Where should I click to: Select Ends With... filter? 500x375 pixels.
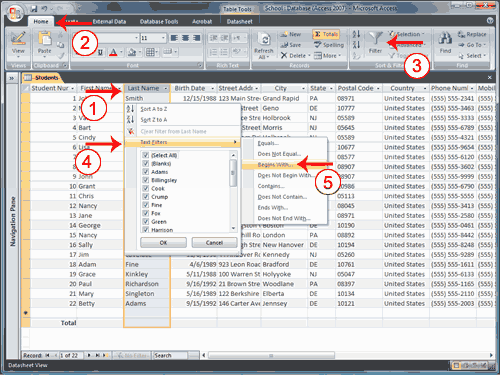[284, 208]
